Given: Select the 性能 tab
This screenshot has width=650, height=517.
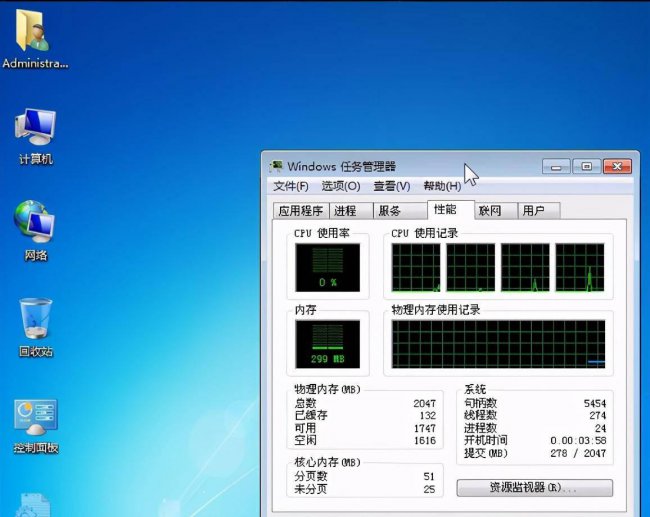Looking at the screenshot, I should click(451, 209).
